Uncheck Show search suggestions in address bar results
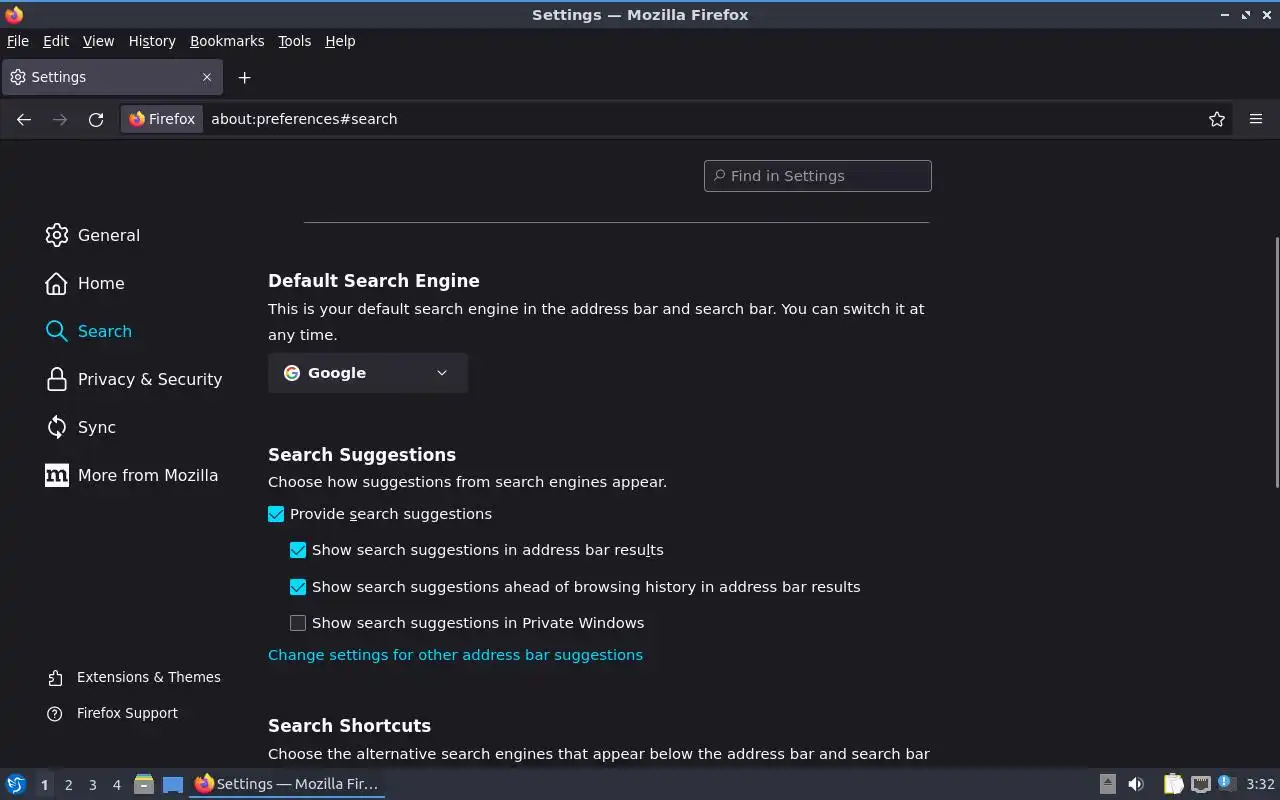The image size is (1280, 800). [x=298, y=550]
